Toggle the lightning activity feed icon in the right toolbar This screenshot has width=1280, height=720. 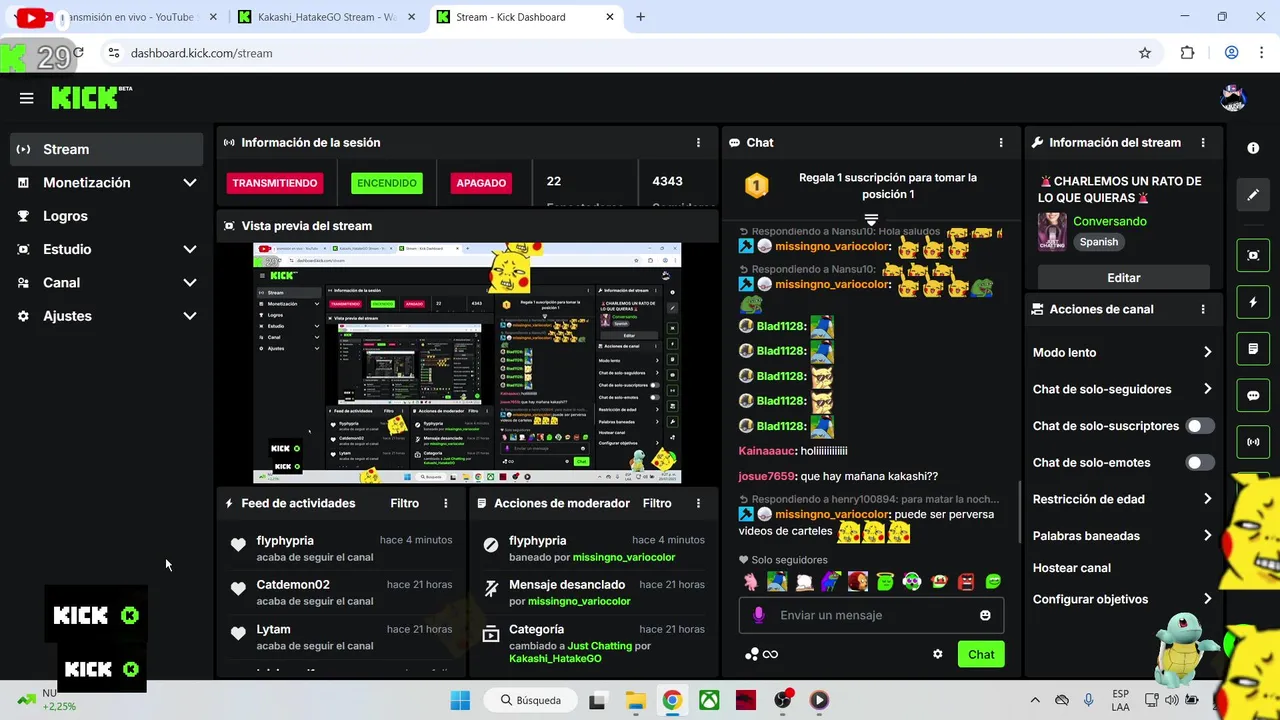(x=1253, y=302)
